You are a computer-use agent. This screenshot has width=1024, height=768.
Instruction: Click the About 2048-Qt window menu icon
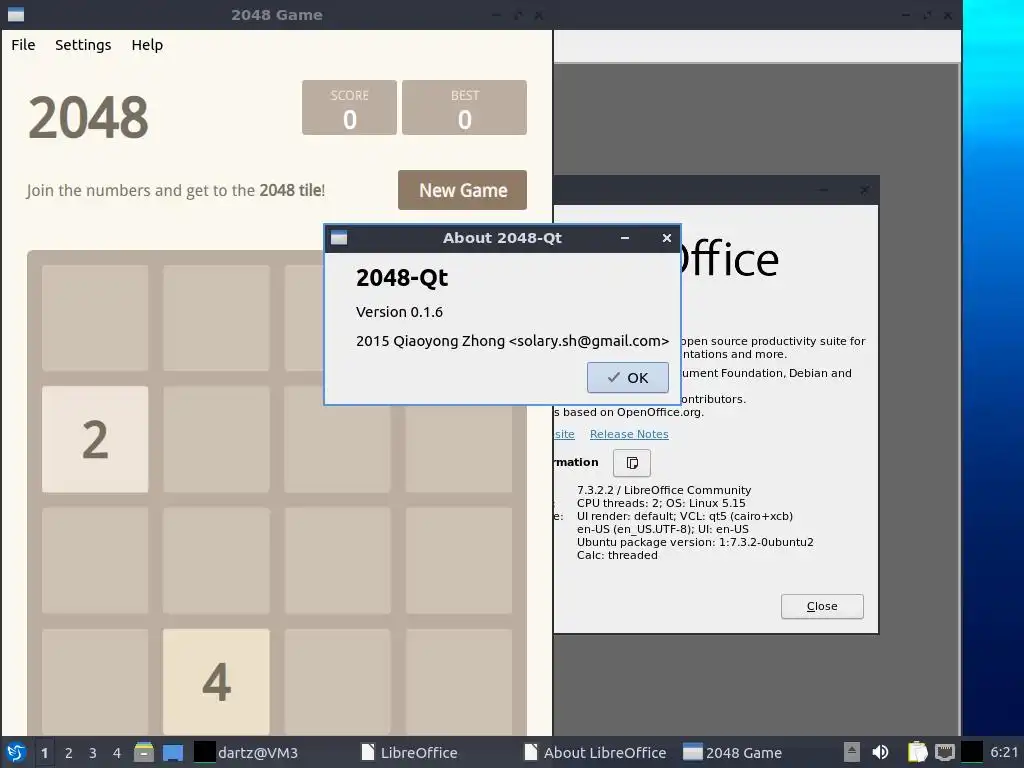pyautogui.click(x=339, y=238)
